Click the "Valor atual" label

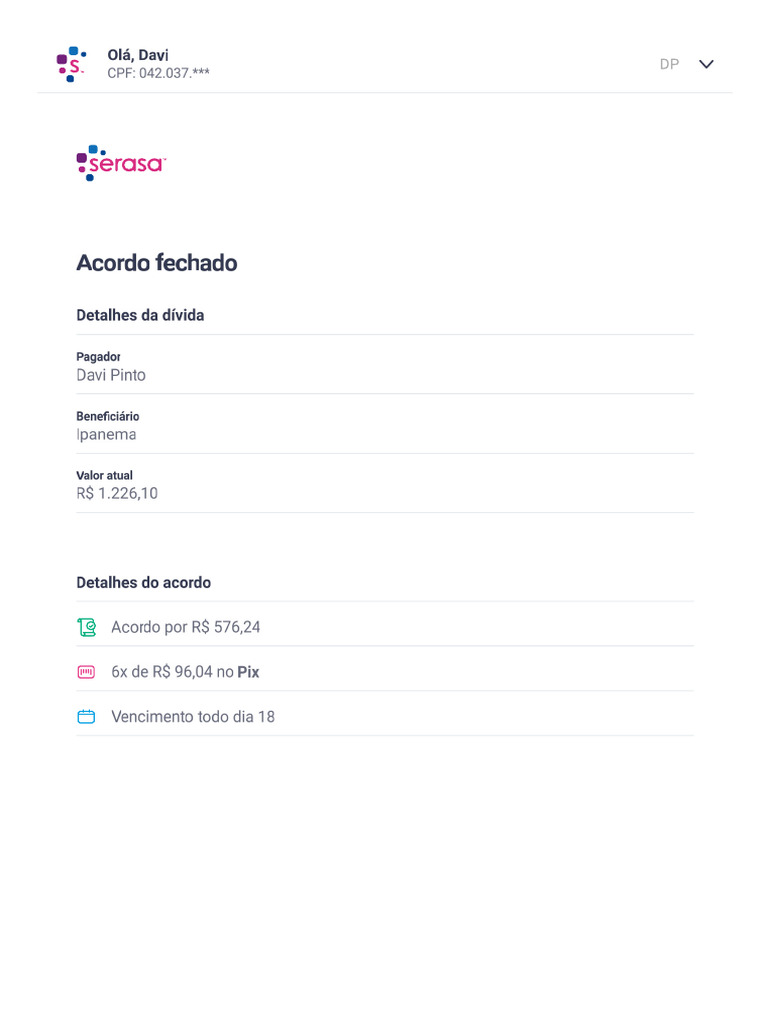pyautogui.click(x=104, y=475)
